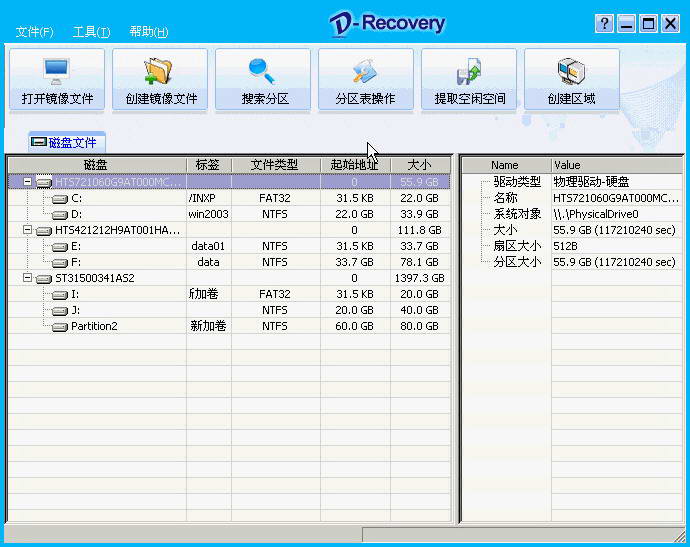Click the 驱动类型 property row
Screen dimensions: 690x547
pos(517,182)
